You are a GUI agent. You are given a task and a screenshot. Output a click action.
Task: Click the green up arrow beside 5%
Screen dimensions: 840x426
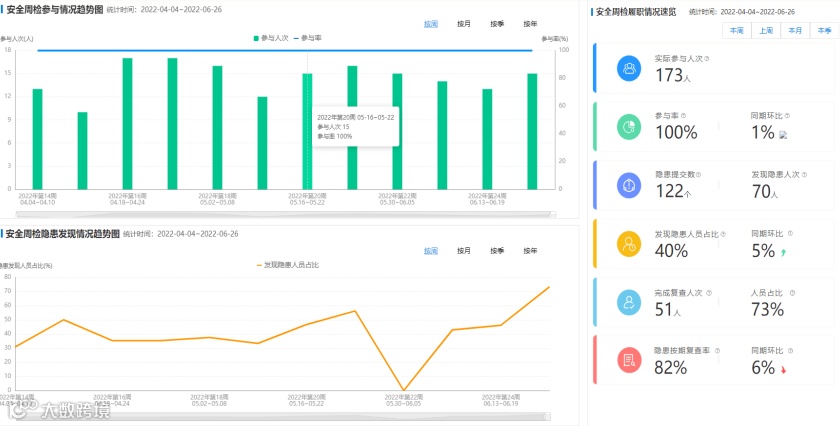coord(784,252)
